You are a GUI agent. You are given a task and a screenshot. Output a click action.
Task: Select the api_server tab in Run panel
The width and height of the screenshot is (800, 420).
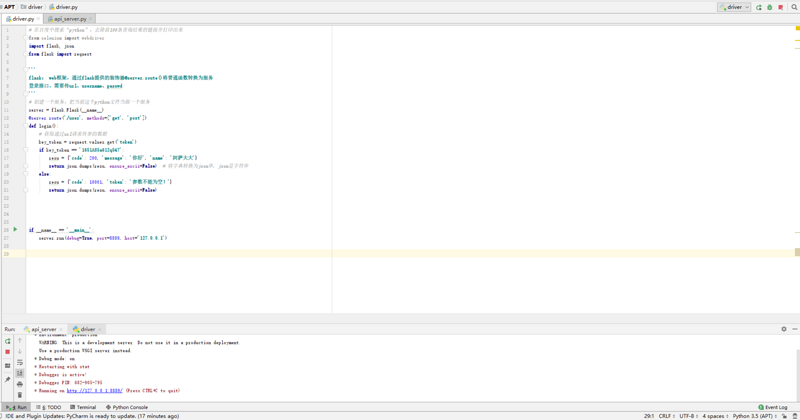43,329
